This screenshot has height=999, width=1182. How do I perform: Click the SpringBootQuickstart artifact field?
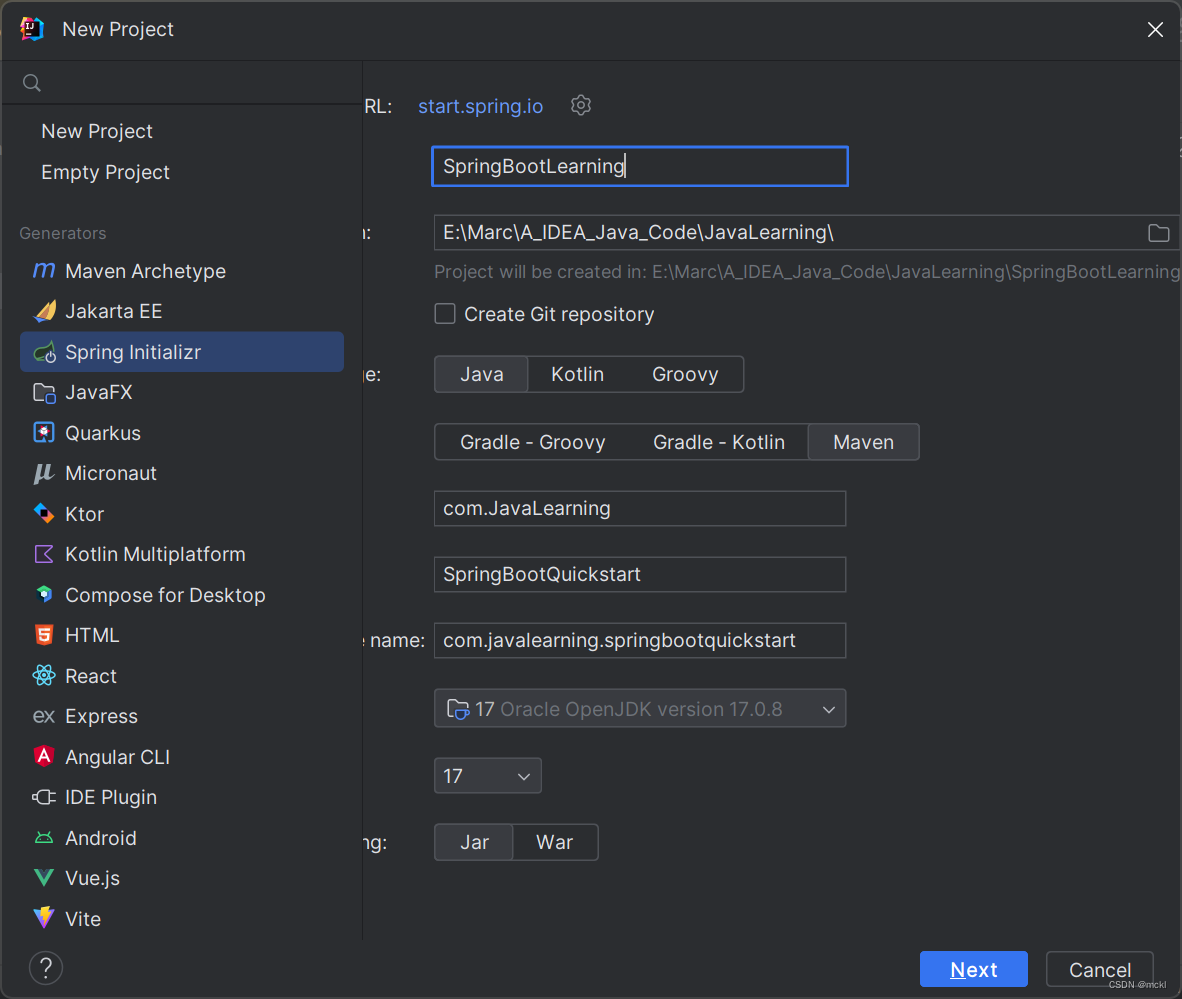click(640, 575)
